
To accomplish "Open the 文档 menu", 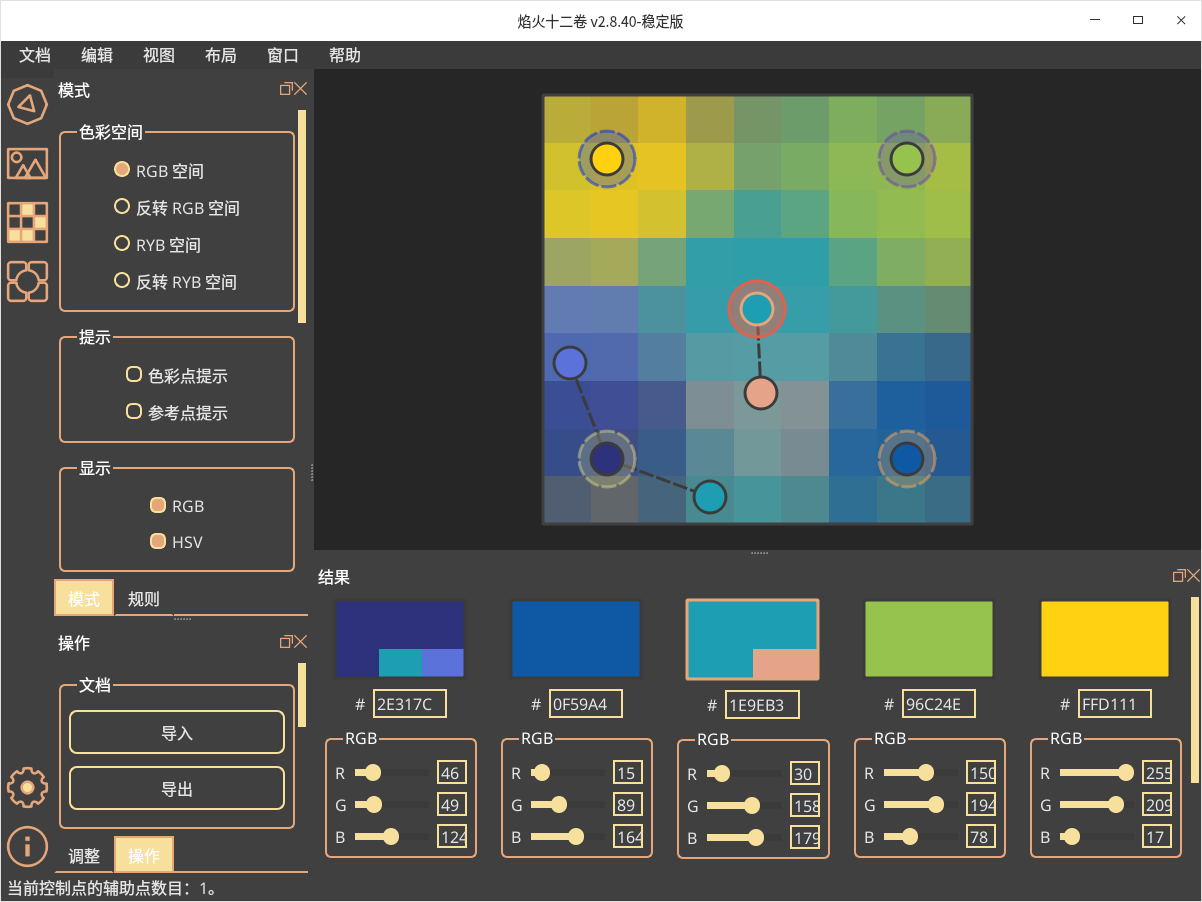I will (35, 55).
